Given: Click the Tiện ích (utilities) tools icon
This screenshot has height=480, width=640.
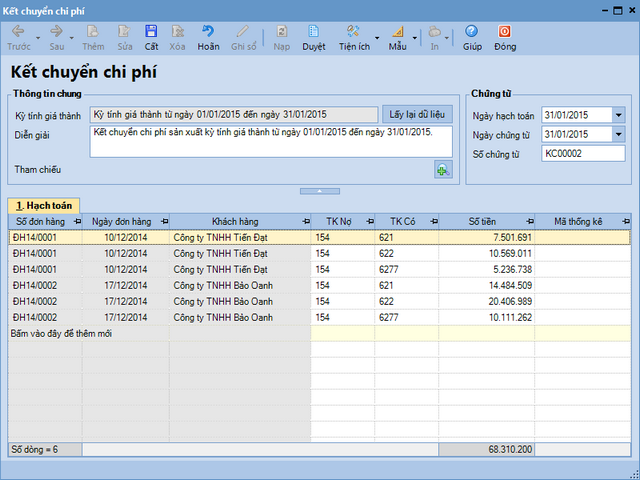Looking at the screenshot, I should 353,31.
